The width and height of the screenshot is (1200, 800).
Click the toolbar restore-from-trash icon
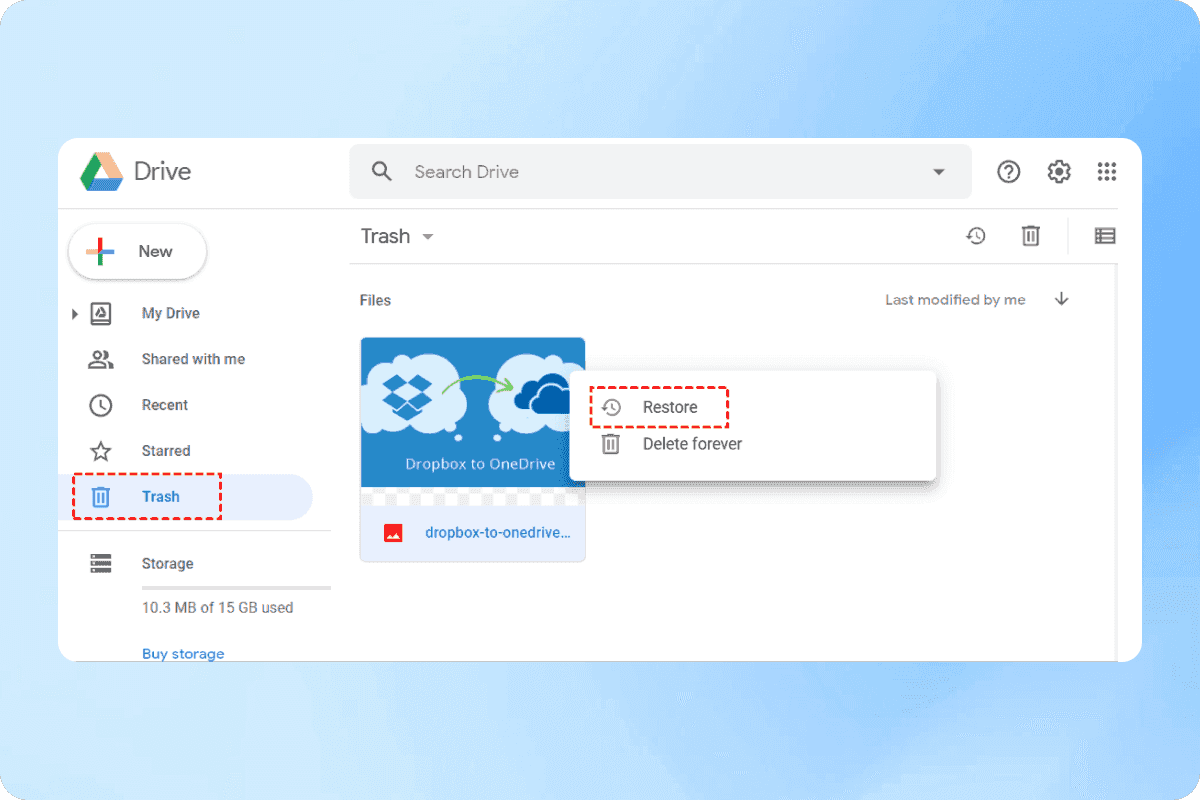click(975, 236)
